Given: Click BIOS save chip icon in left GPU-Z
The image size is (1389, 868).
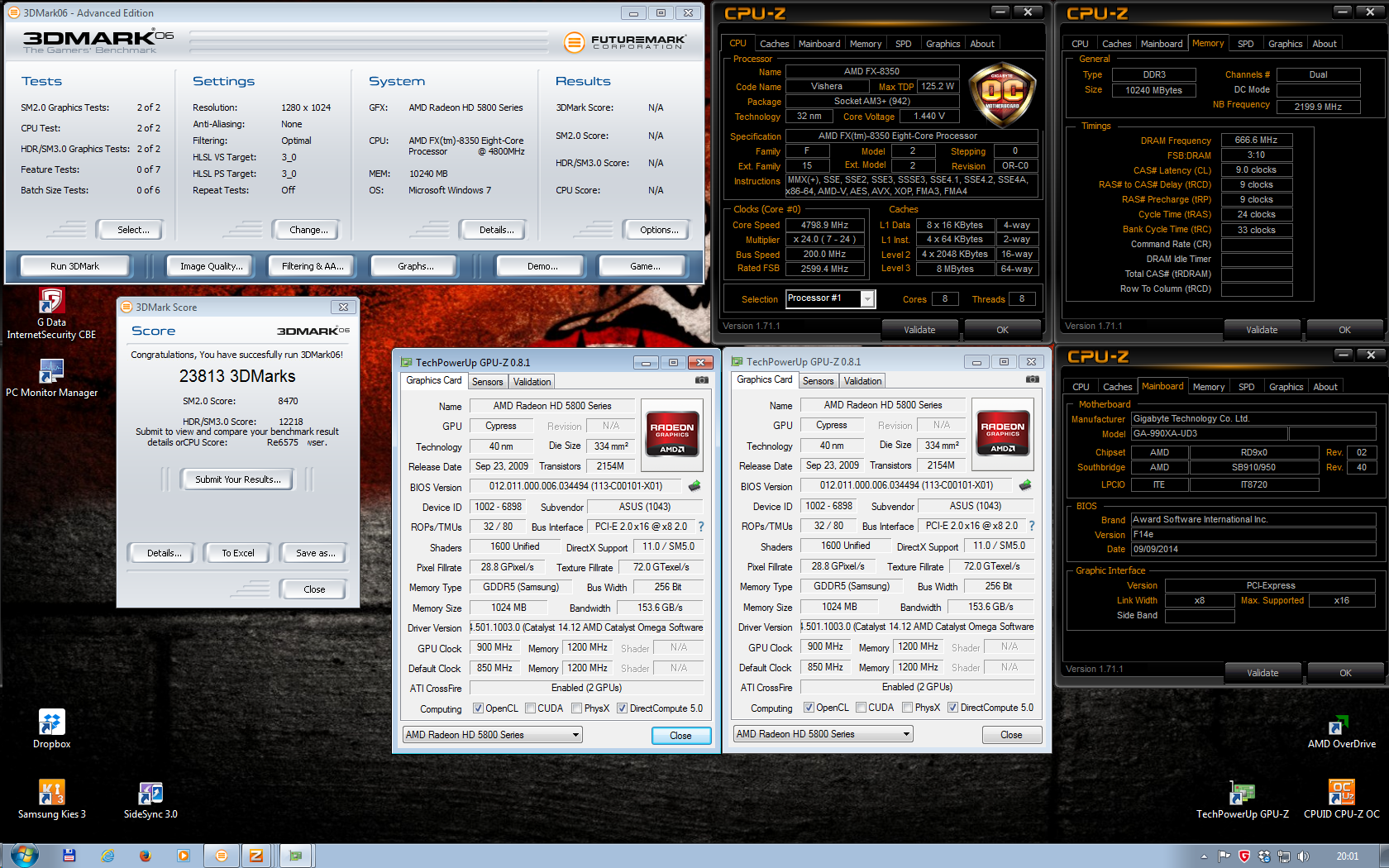Looking at the screenshot, I should 694,486.
